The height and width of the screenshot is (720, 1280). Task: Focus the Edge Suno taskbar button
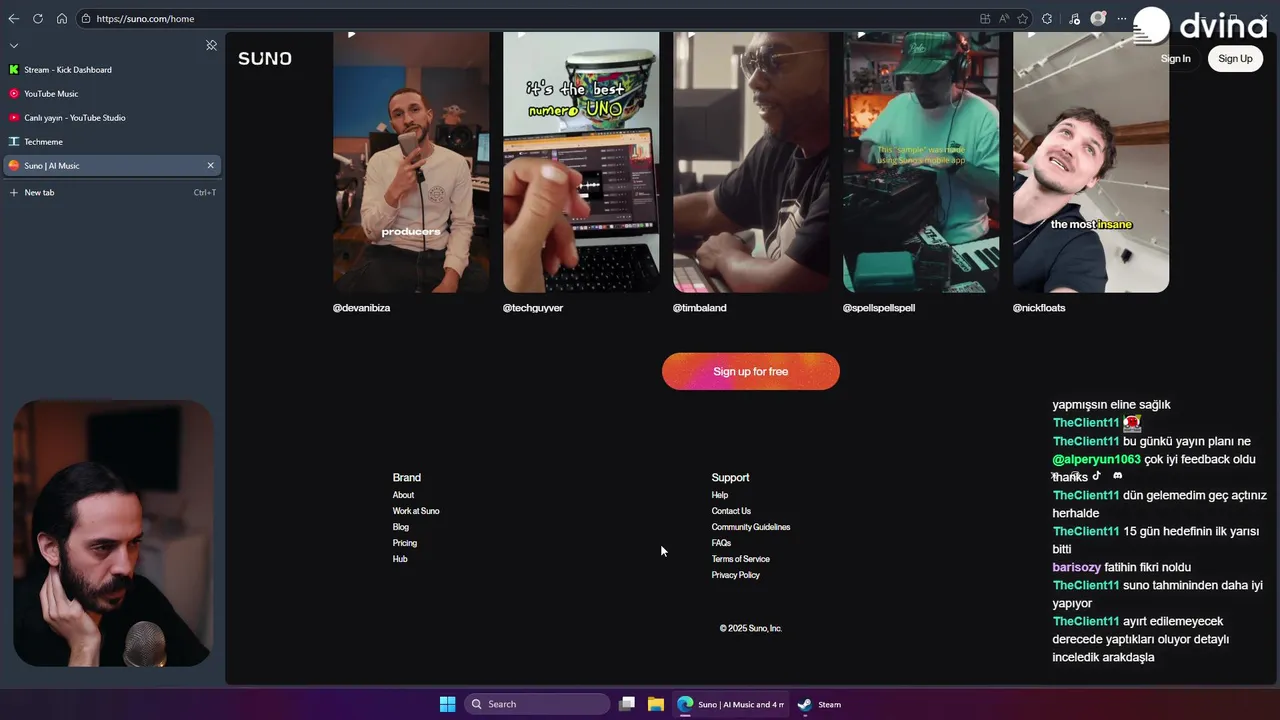(x=731, y=704)
